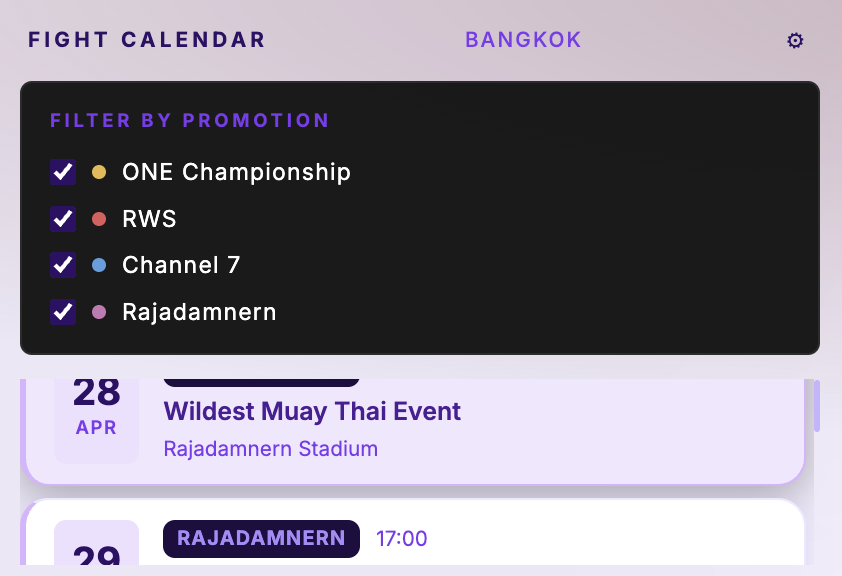This screenshot has width=842, height=576.
Task: Click the FIGHT CALENDAR app title
Action: point(146,40)
